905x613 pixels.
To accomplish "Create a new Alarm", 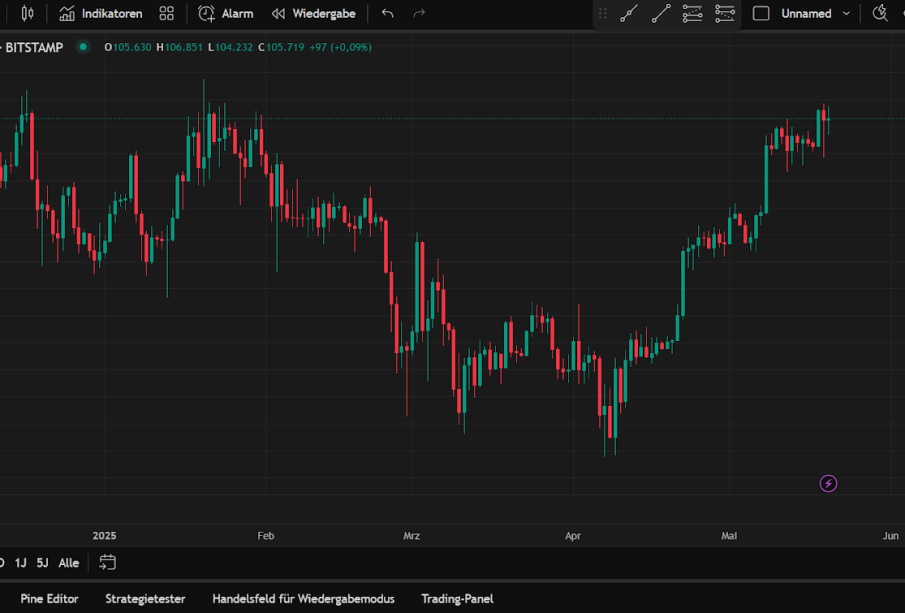I will pyautogui.click(x=225, y=14).
